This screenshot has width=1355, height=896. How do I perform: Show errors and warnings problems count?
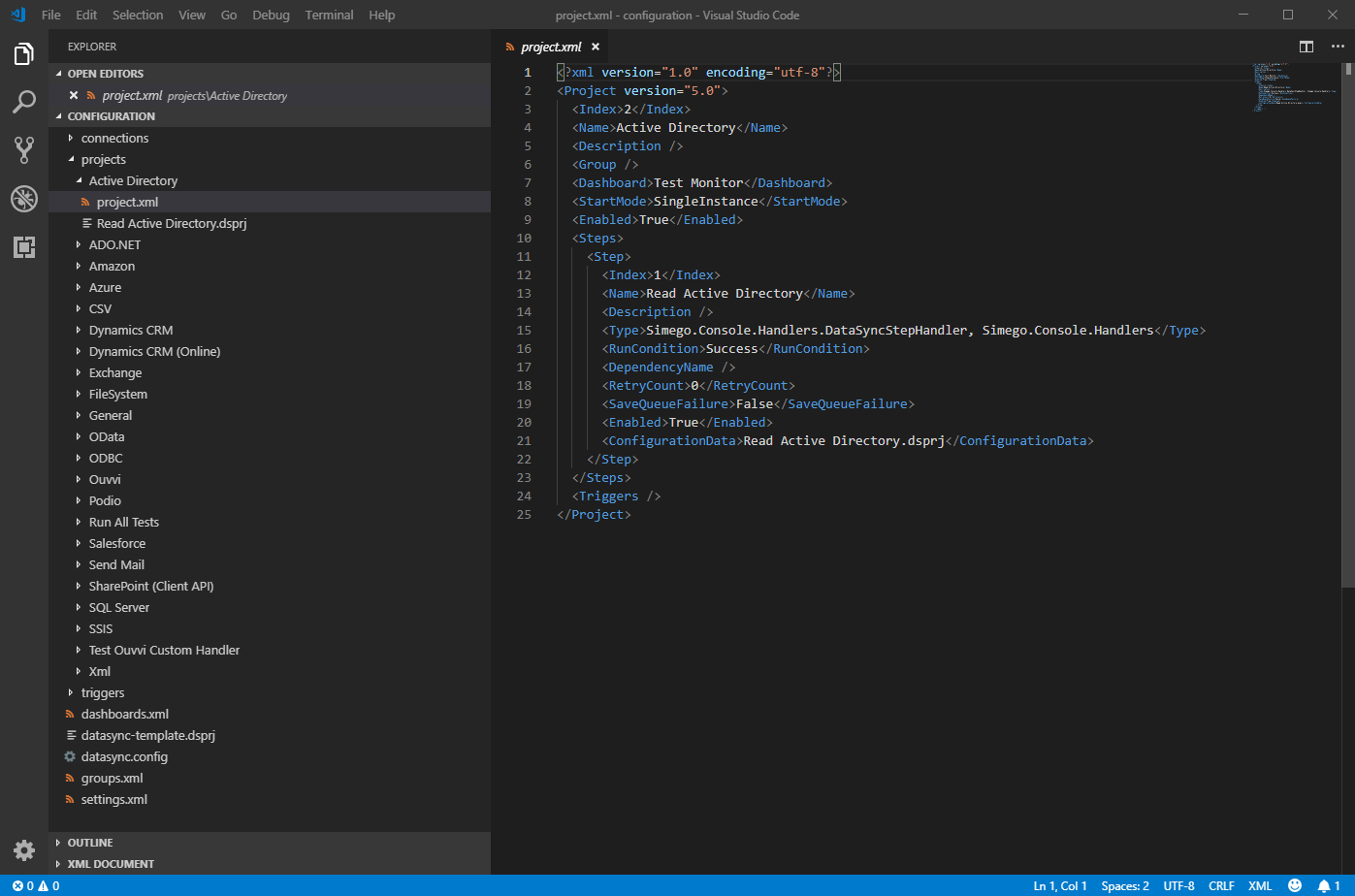click(x=36, y=885)
